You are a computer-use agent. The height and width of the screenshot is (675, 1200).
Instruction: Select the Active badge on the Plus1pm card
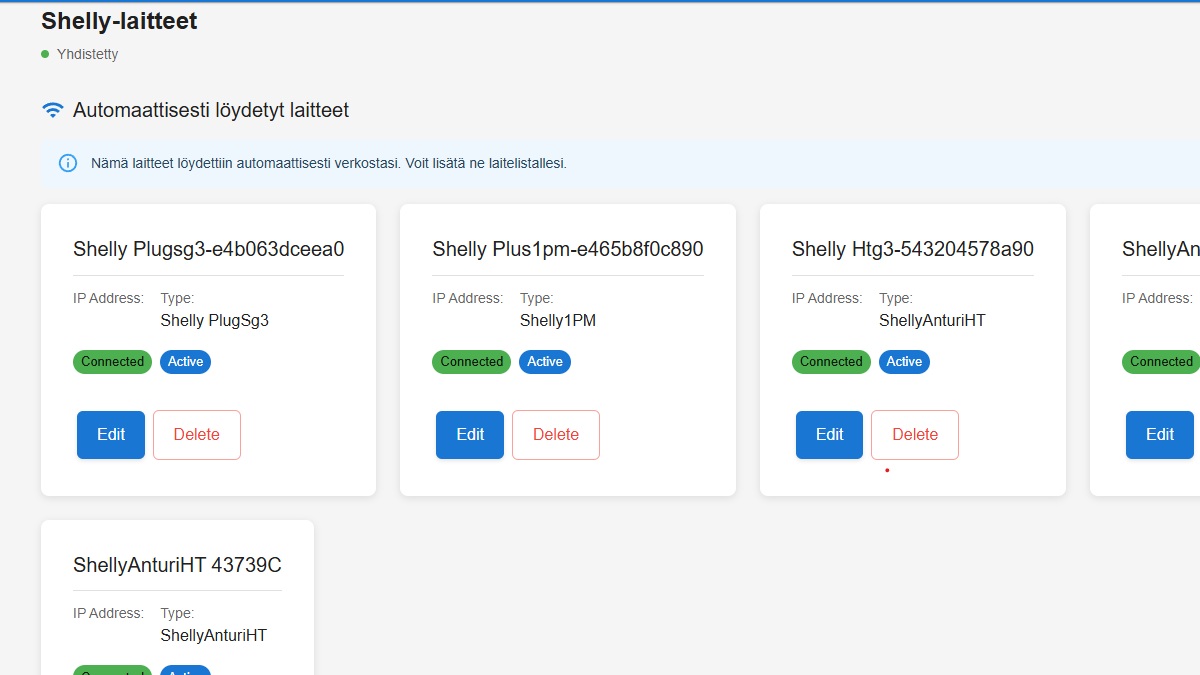[544, 362]
